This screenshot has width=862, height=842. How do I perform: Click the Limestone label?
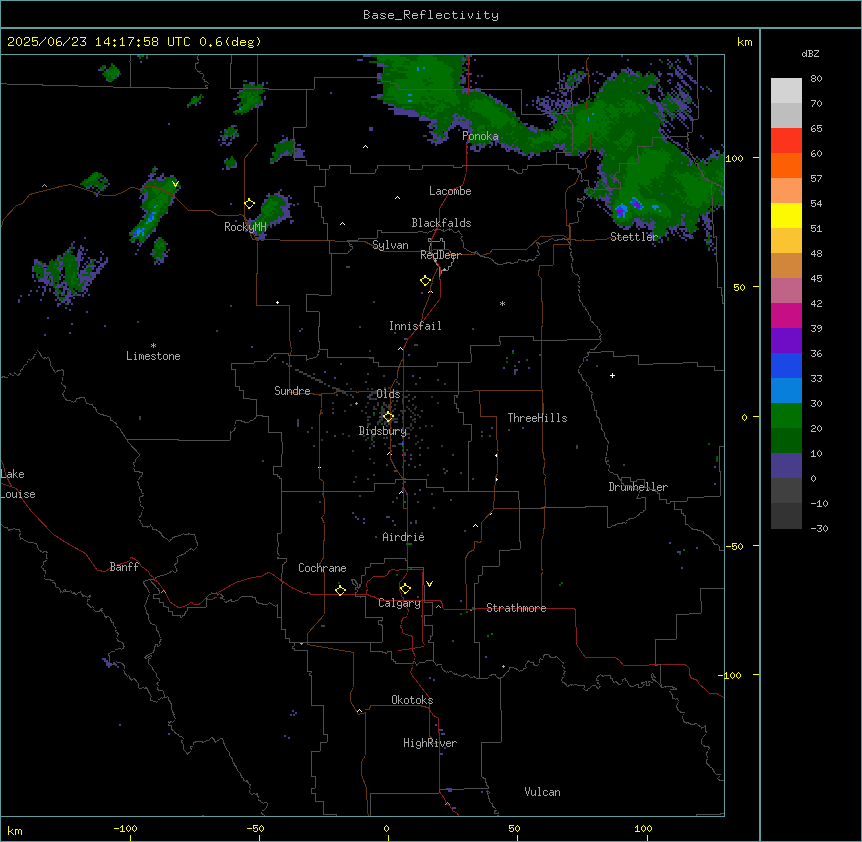(153, 356)
